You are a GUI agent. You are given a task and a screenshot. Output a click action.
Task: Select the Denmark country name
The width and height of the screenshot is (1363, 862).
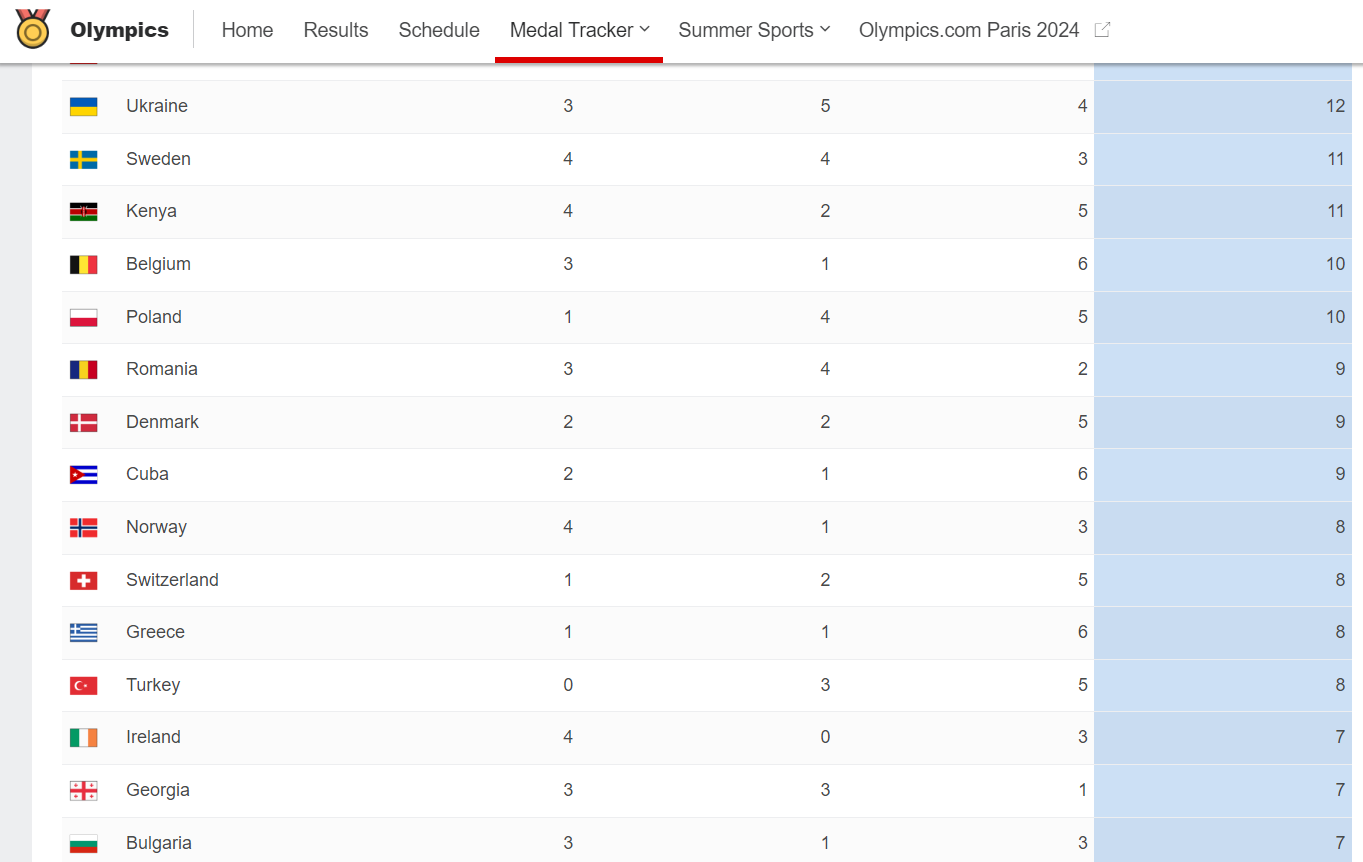coord(162,422)
